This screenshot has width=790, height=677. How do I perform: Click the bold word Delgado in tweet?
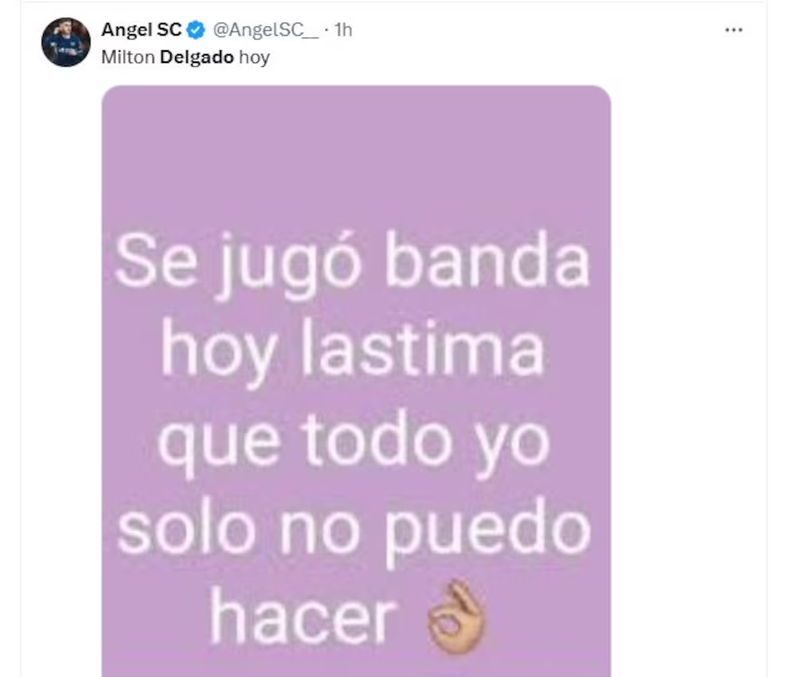click(196, 57)
